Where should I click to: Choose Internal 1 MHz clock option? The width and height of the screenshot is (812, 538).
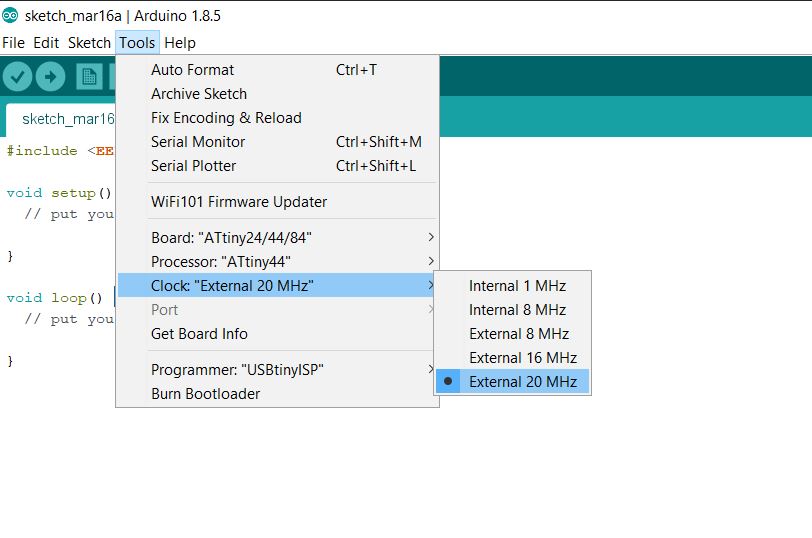[517, 286]
